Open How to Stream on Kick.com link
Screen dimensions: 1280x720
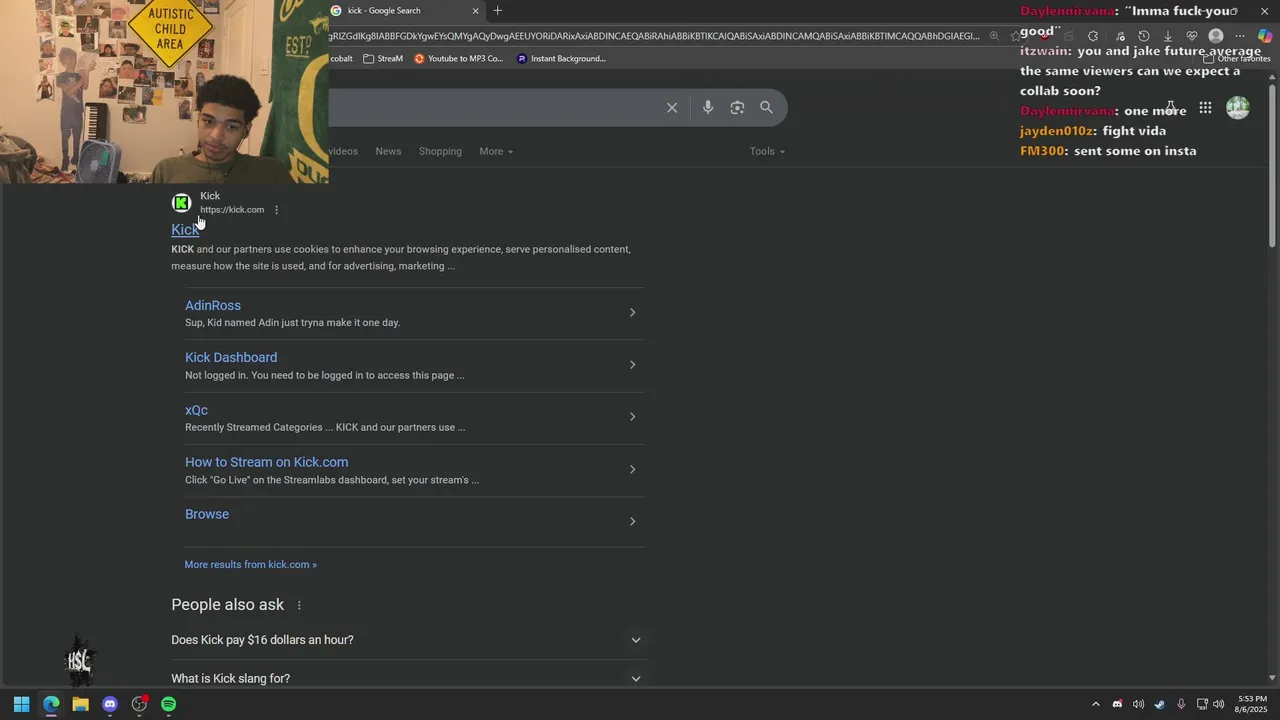[266, 462]
